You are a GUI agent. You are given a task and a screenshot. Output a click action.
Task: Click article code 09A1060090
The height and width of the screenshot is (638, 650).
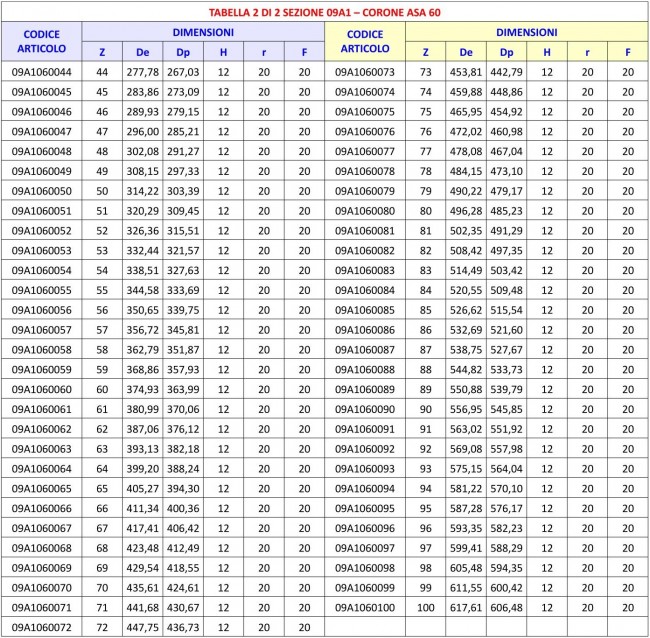(x=365, y=409)
